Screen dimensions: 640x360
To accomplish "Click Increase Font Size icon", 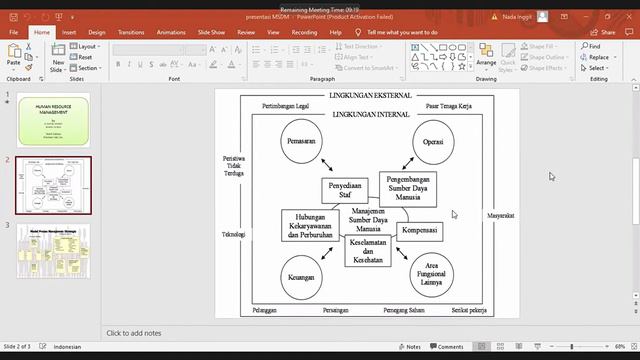I will (213, 50).
